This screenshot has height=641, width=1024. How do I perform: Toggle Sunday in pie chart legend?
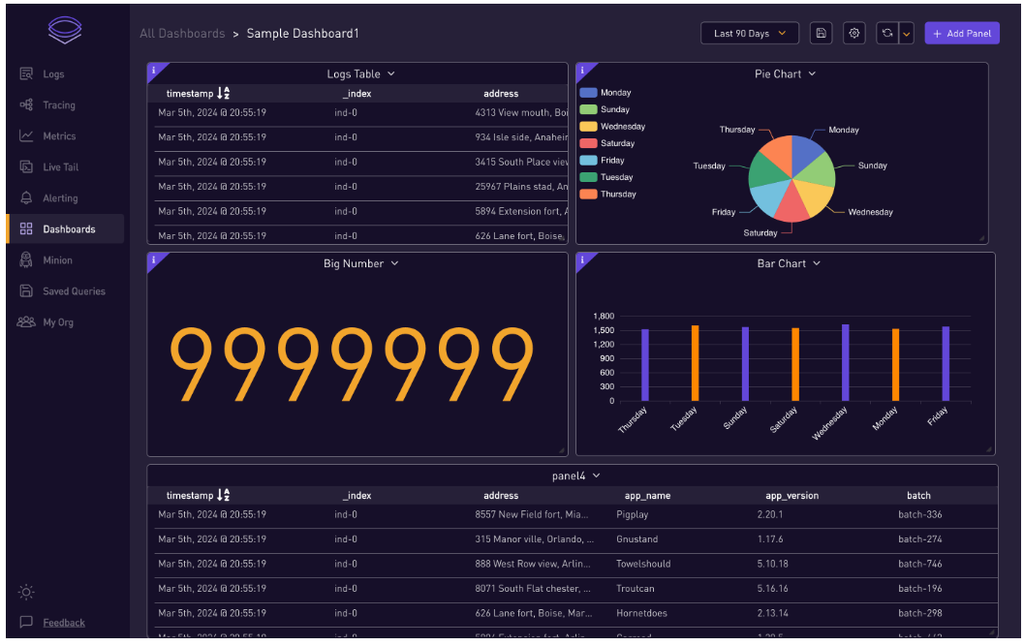605,110
